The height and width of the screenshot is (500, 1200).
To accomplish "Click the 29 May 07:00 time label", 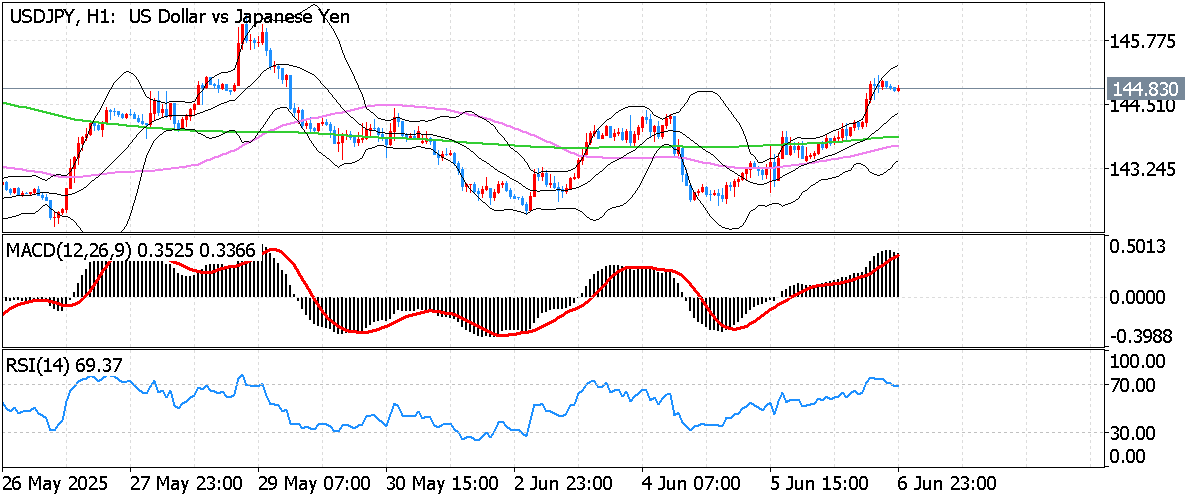I will click(x=314, y=483).
